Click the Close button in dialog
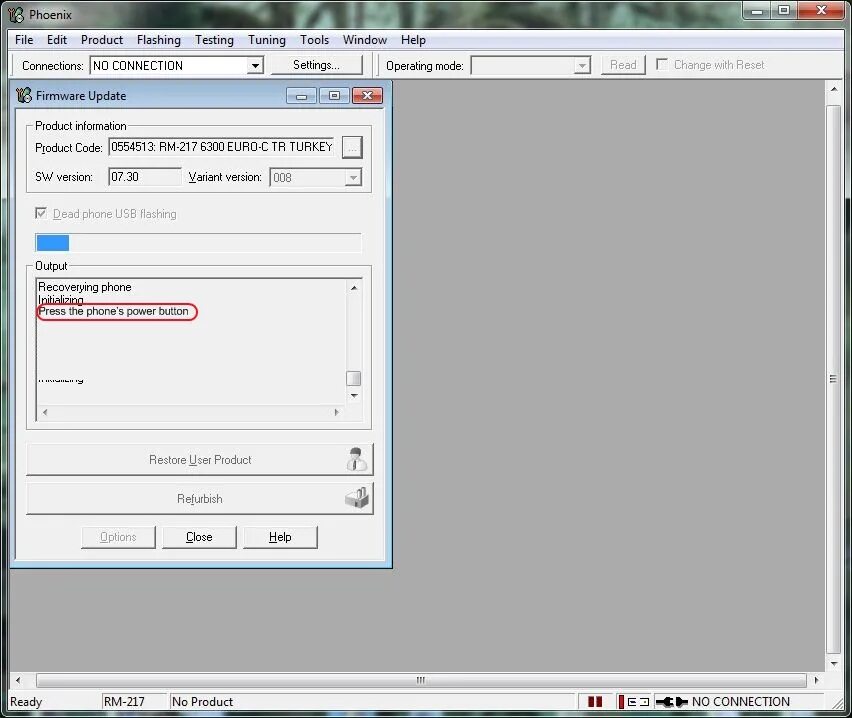 (199, 537)
